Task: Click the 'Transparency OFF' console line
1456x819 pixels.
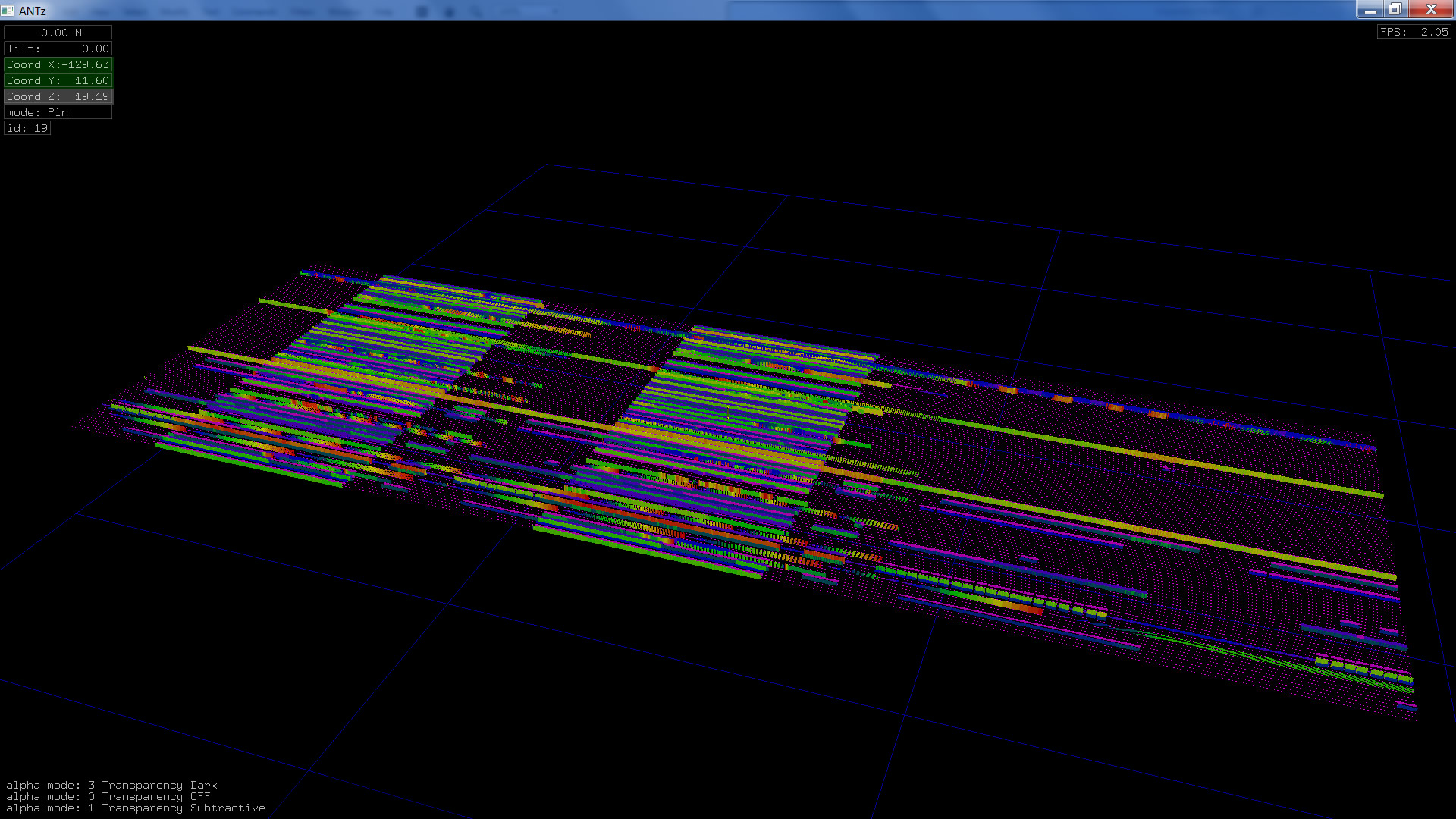Action: pos(108,796)
